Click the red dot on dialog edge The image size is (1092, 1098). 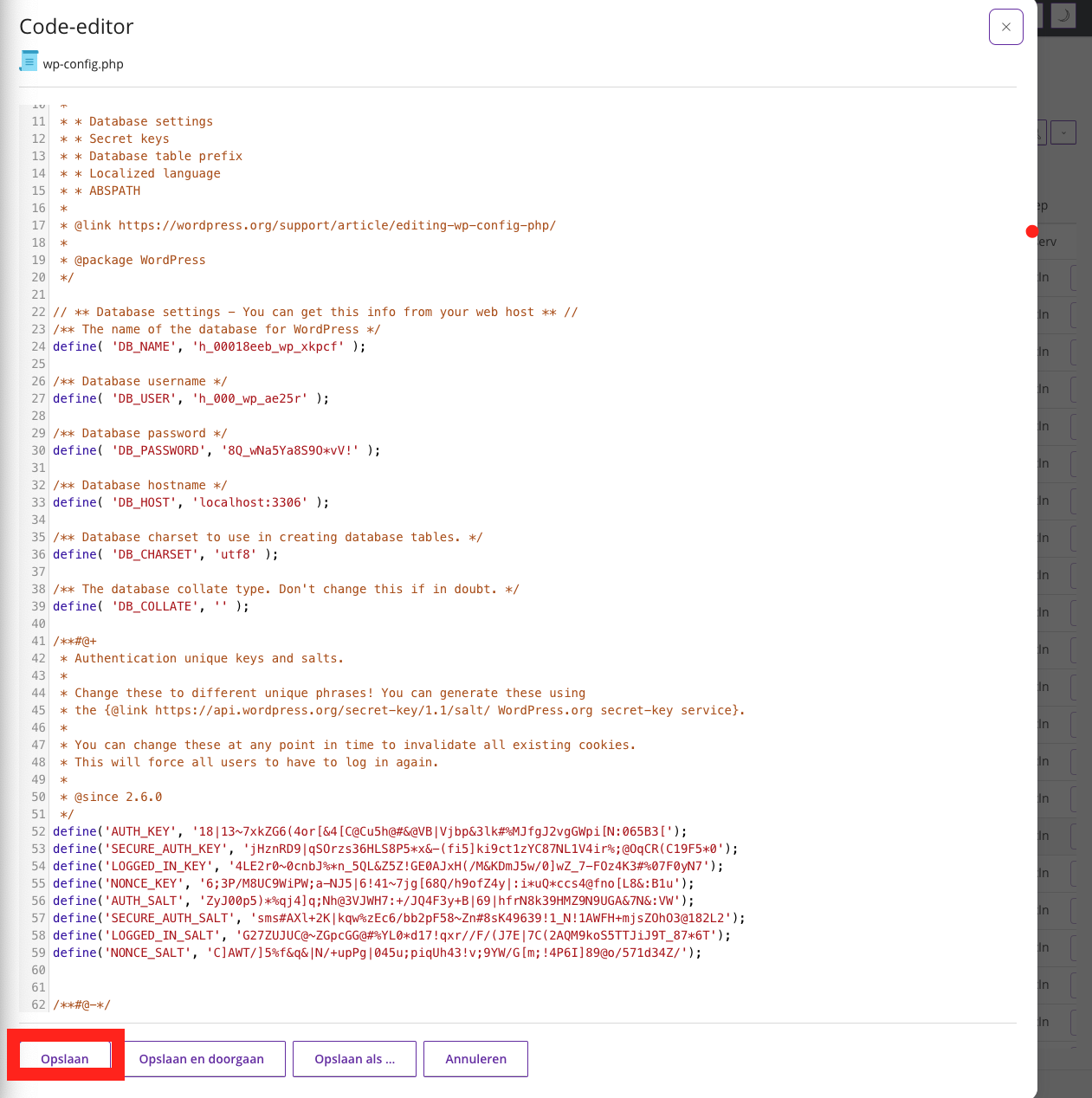coord(1031,231)
